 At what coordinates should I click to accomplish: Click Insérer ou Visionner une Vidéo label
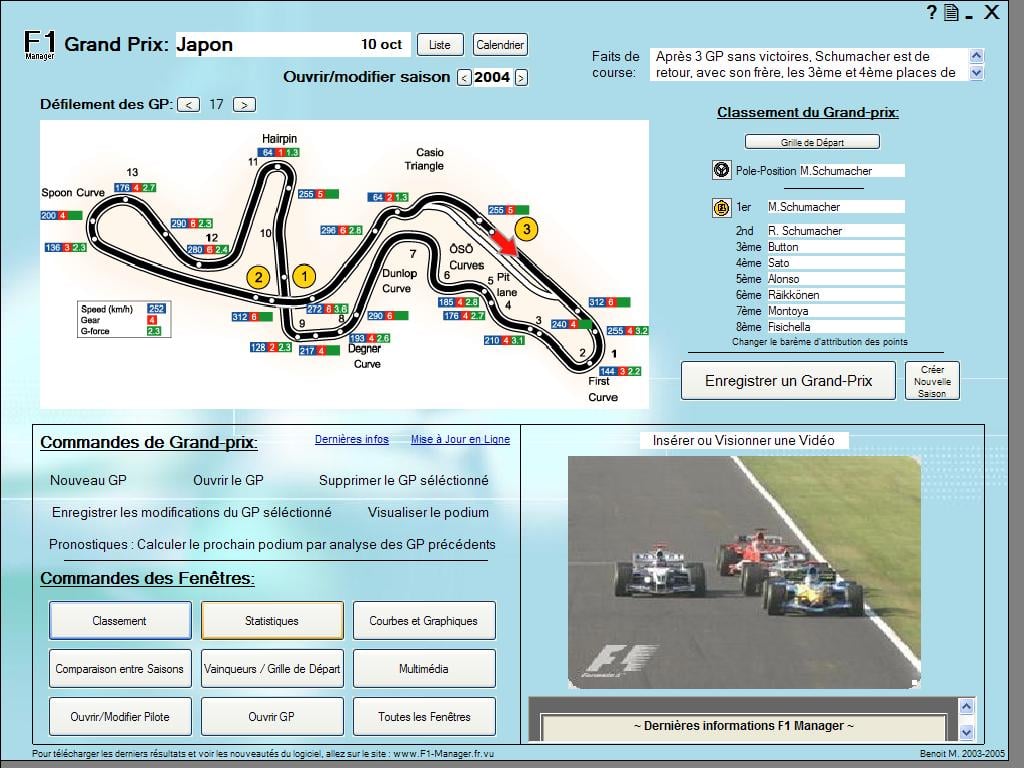(744, 441)
